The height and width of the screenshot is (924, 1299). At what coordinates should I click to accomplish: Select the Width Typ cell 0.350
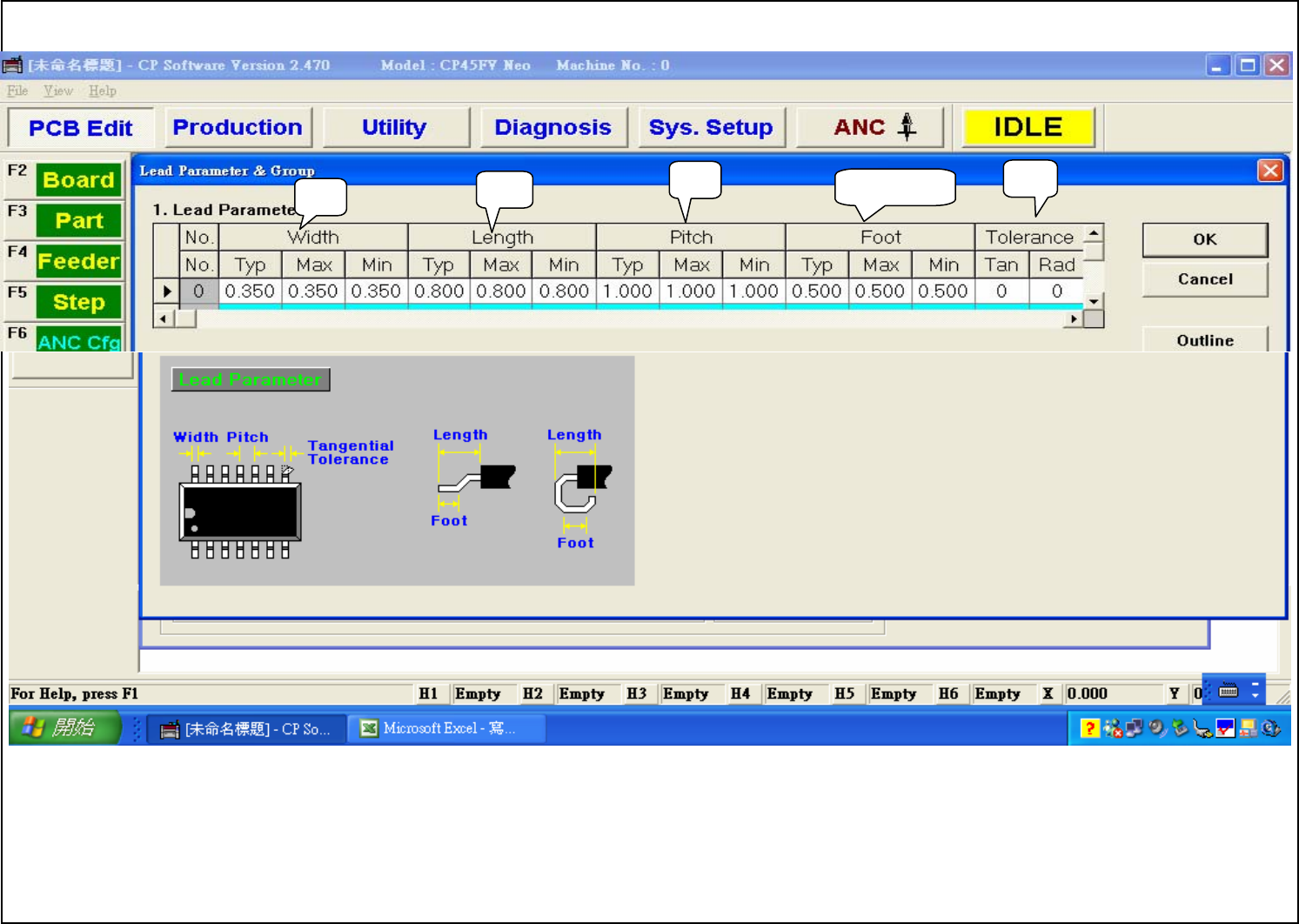pyautogui.click(x=250, y=291)
